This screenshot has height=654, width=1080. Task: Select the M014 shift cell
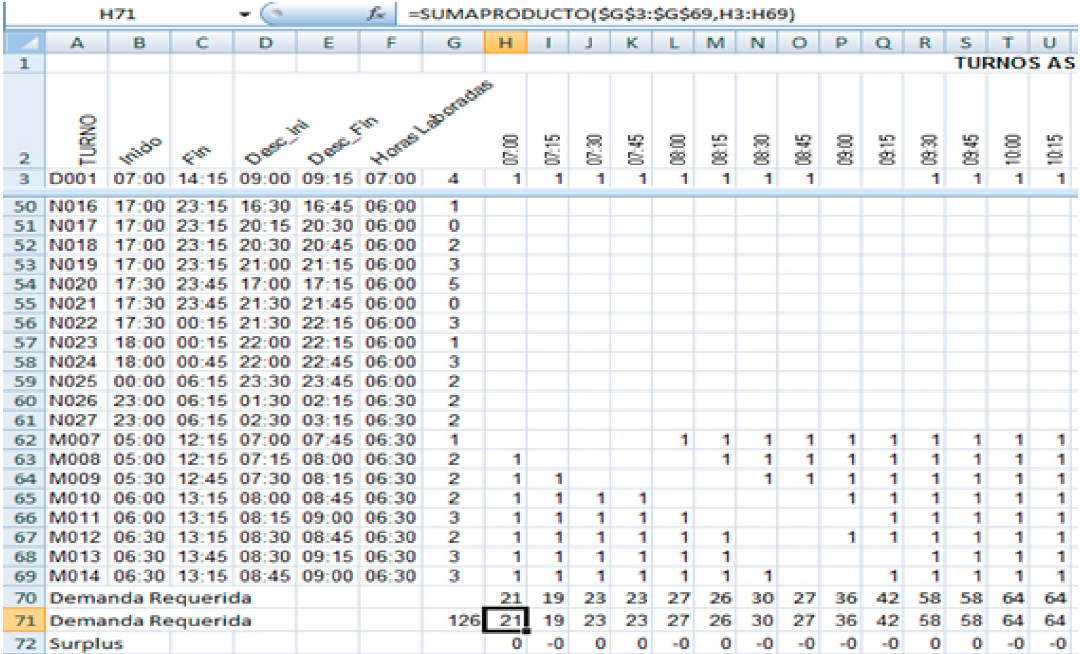tap(70, 575)
